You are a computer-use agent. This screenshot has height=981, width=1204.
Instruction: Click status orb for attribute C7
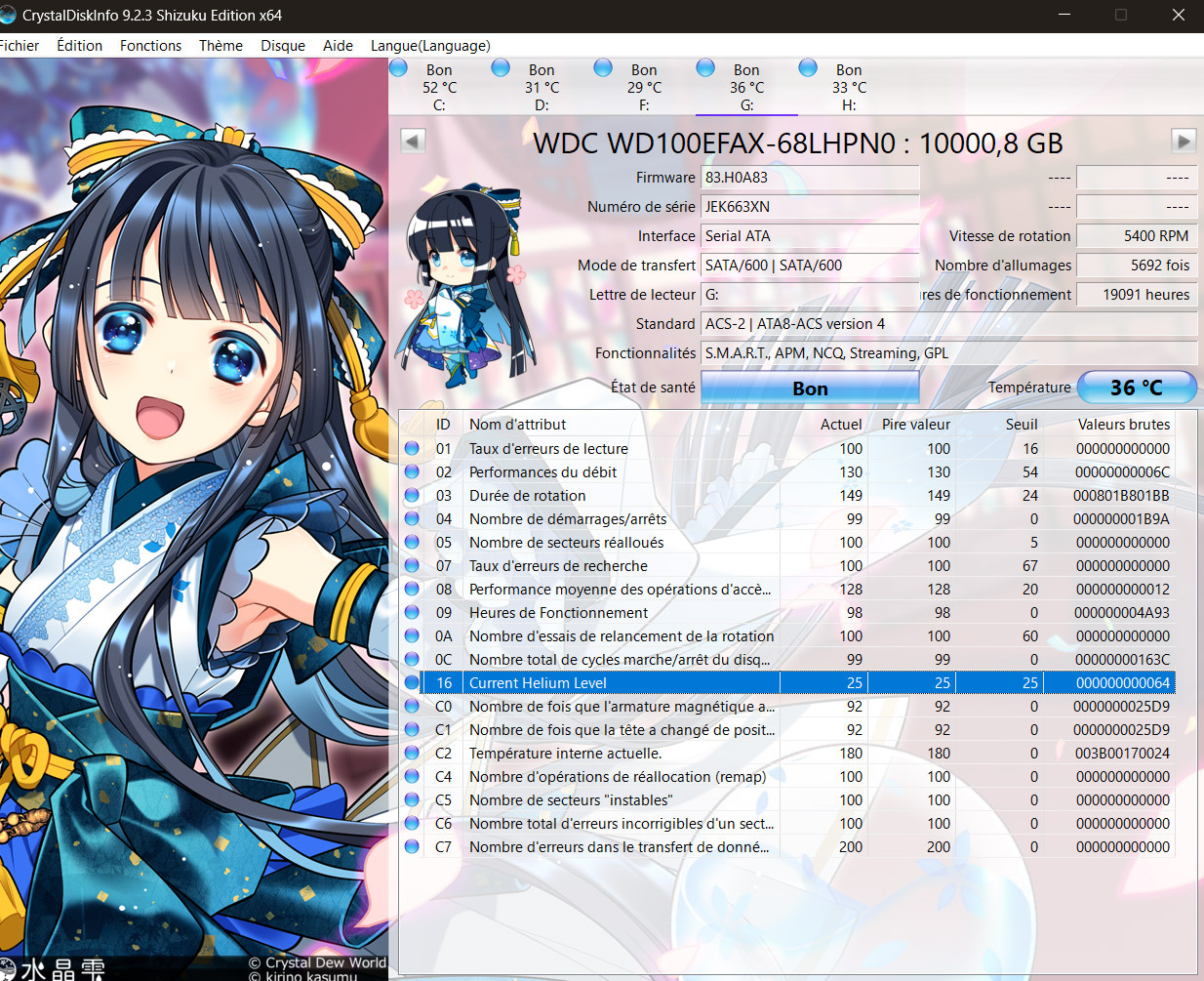412,846
